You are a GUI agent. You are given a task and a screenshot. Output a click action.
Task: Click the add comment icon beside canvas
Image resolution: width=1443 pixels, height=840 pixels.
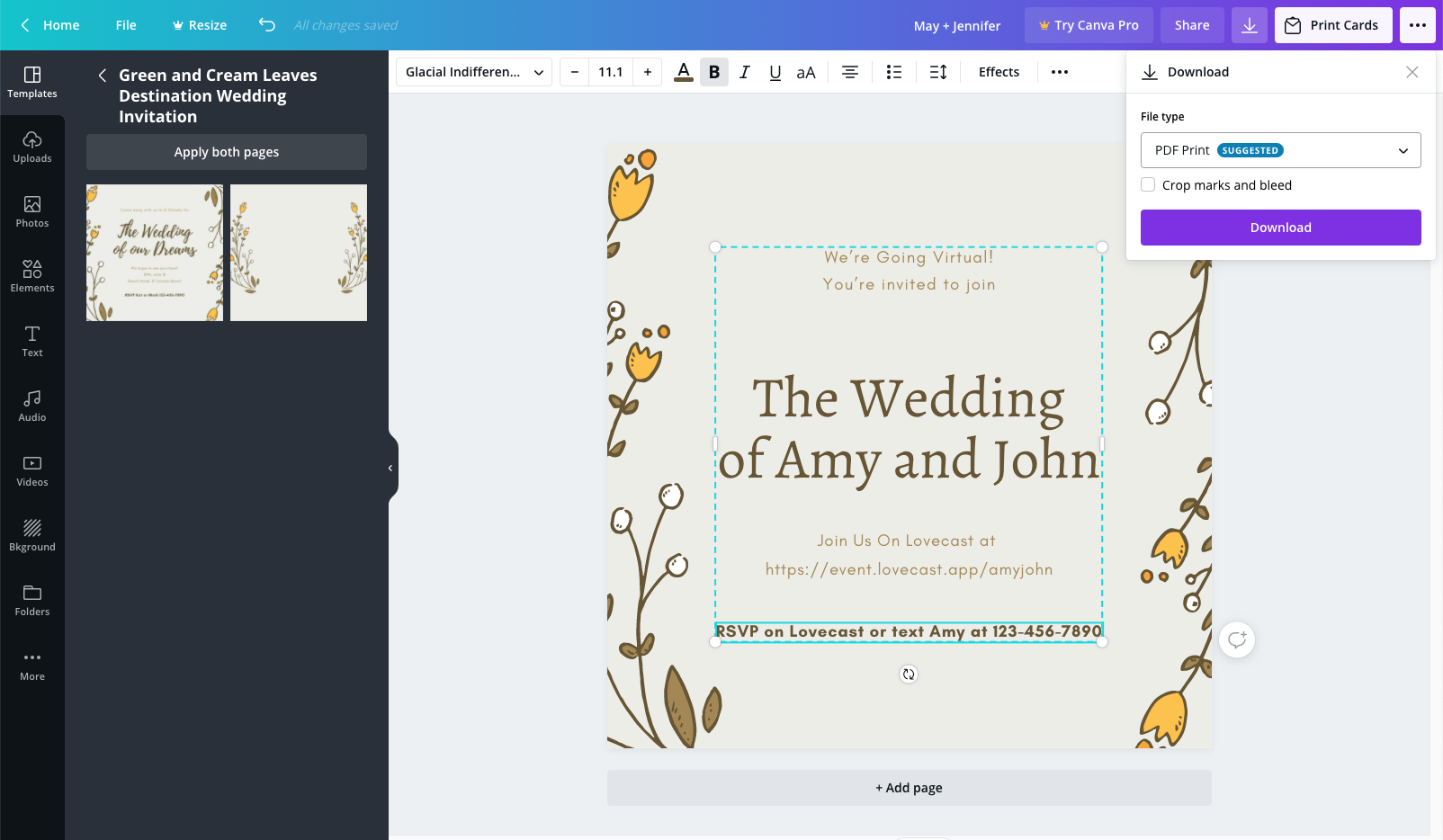[x=1237, y=639]
